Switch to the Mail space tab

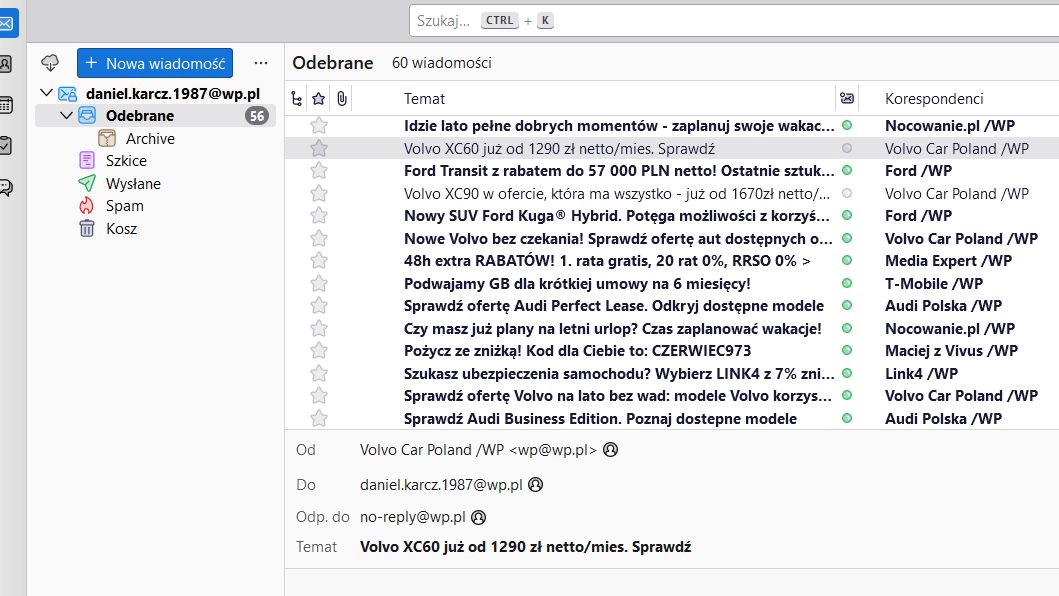(11, 20)
